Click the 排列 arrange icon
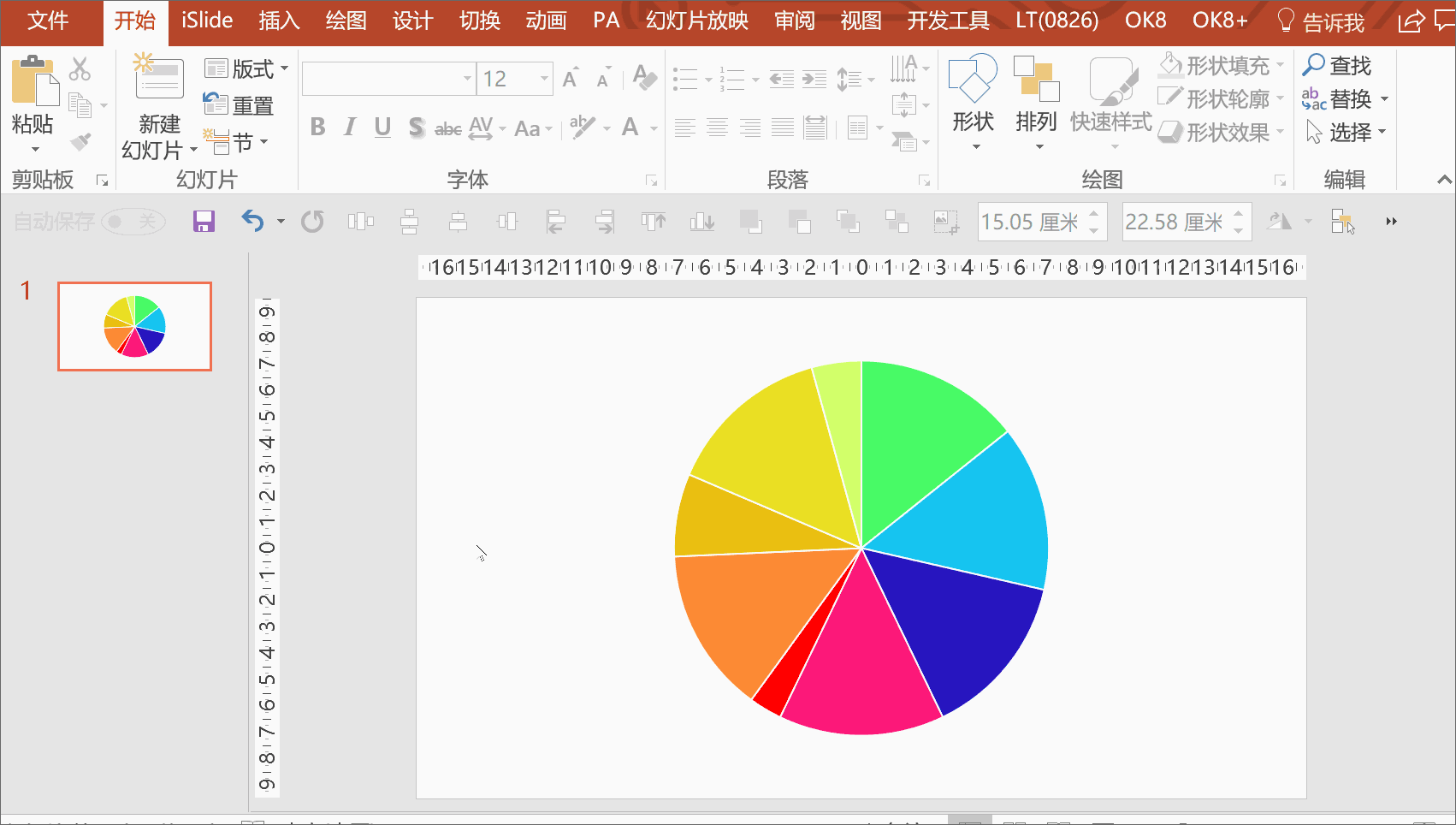 click(1036, 79)
